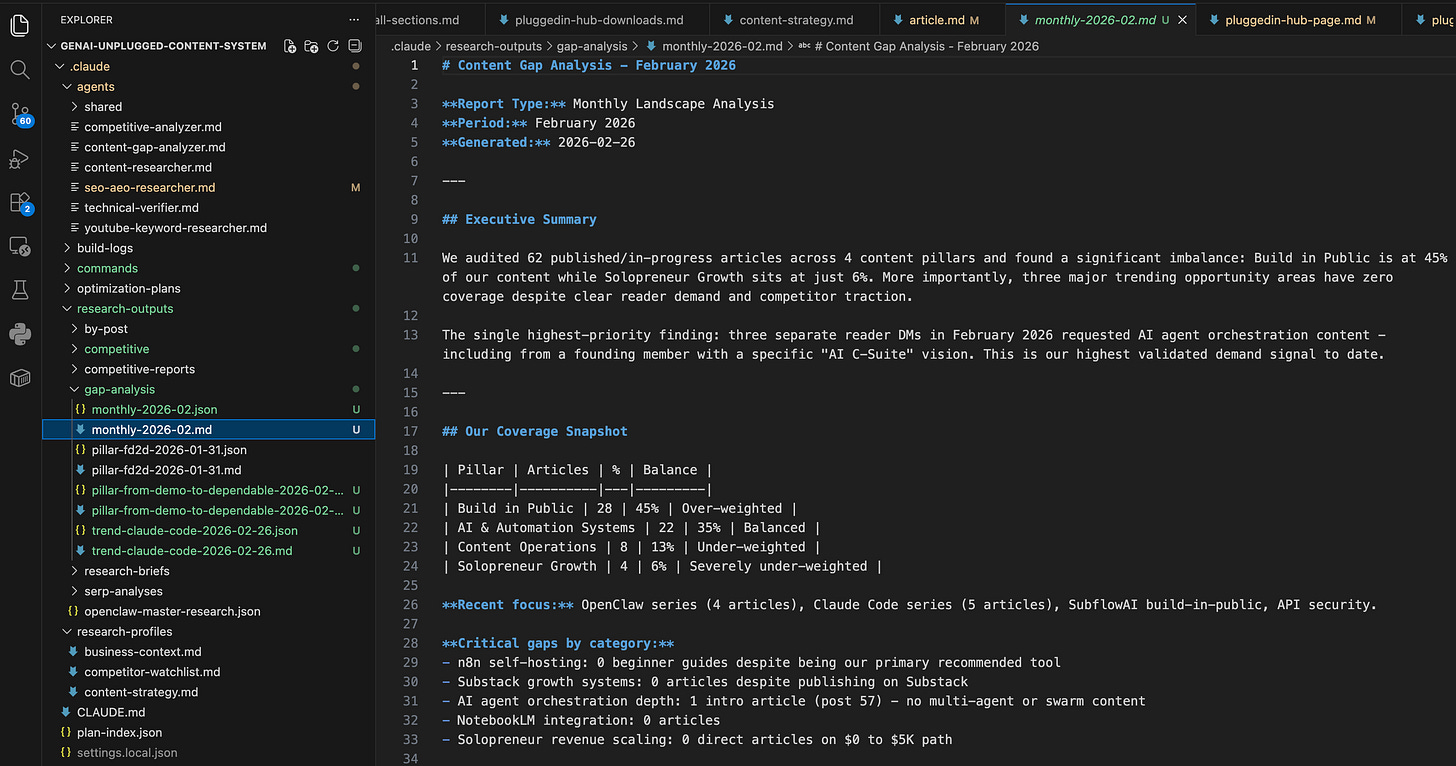Click gap-analysis in the breadcrumb path
1456x766 pixels.
click(x=592, y=46)
